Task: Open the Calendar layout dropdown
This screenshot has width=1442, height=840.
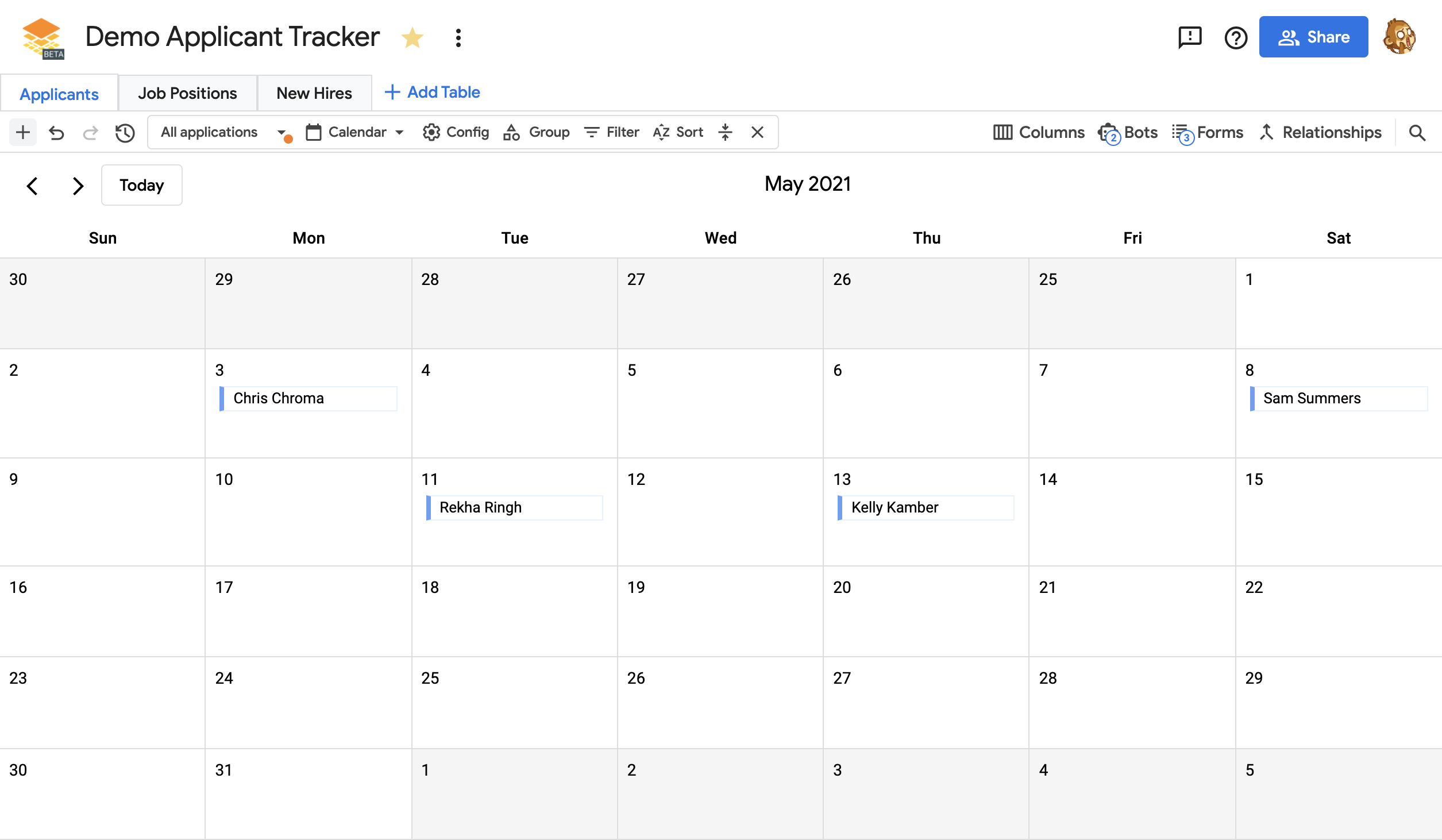Action: coord(354,132)
